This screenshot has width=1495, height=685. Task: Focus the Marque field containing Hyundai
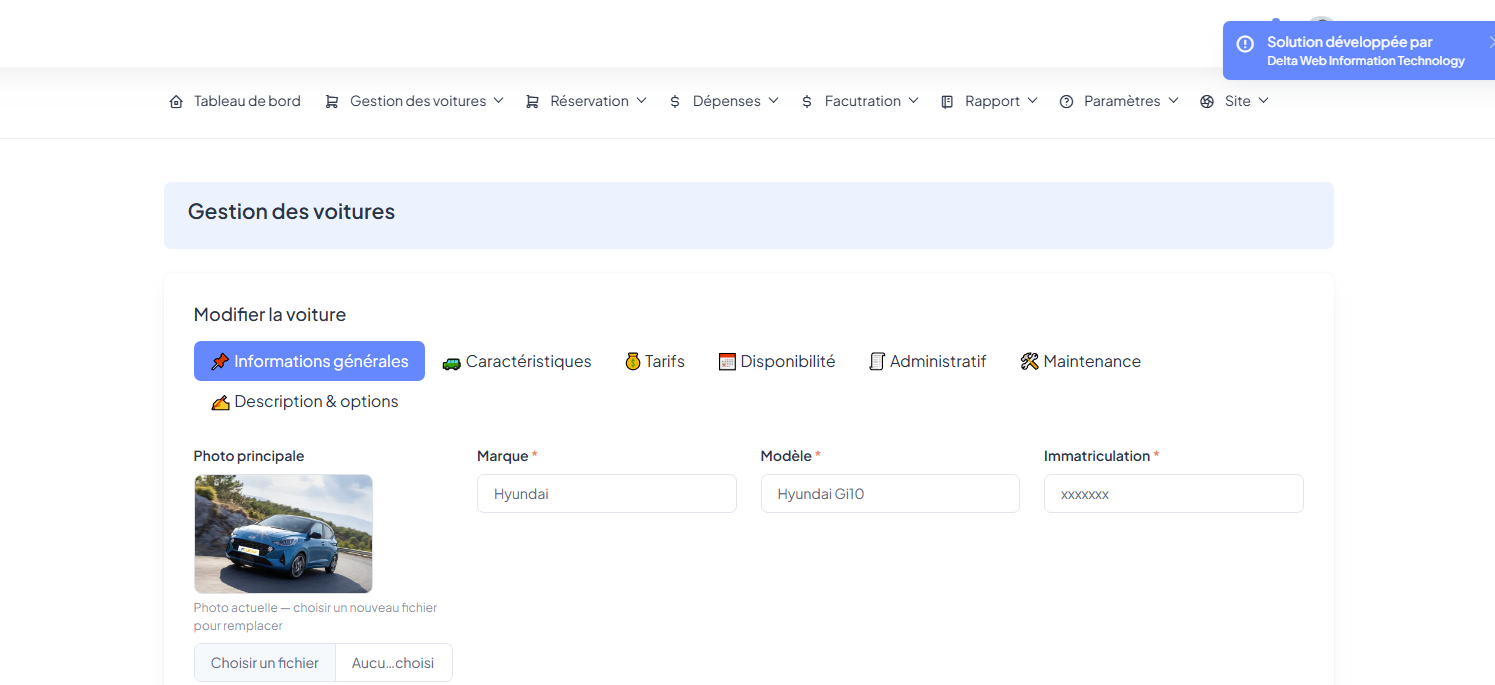tap(607, 494)
